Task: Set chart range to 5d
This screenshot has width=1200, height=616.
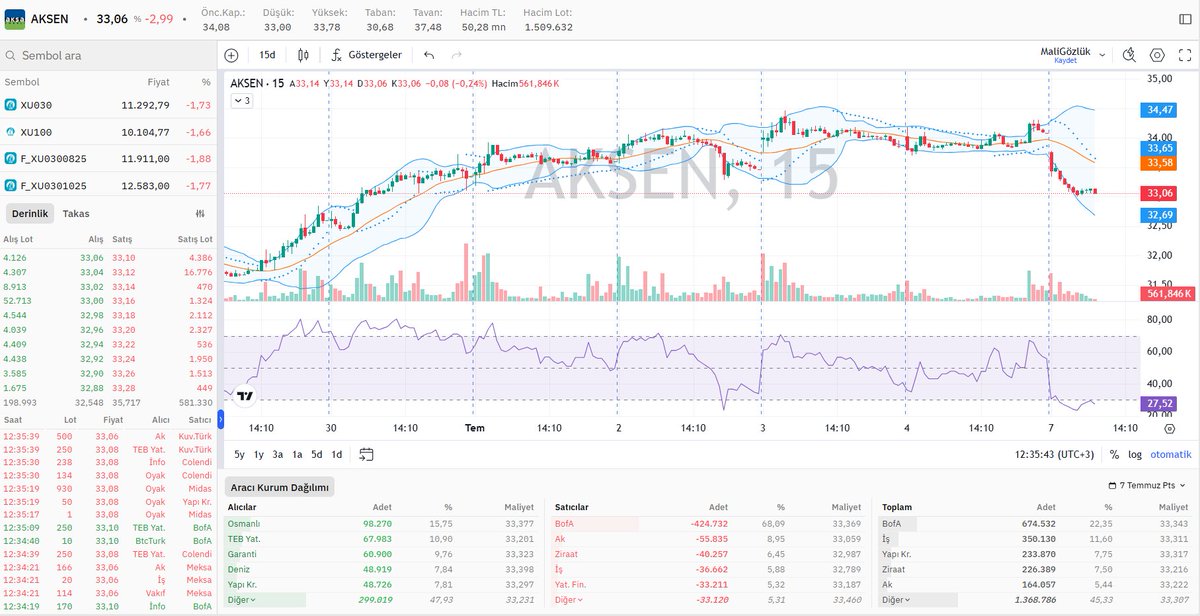Action: 316,454
